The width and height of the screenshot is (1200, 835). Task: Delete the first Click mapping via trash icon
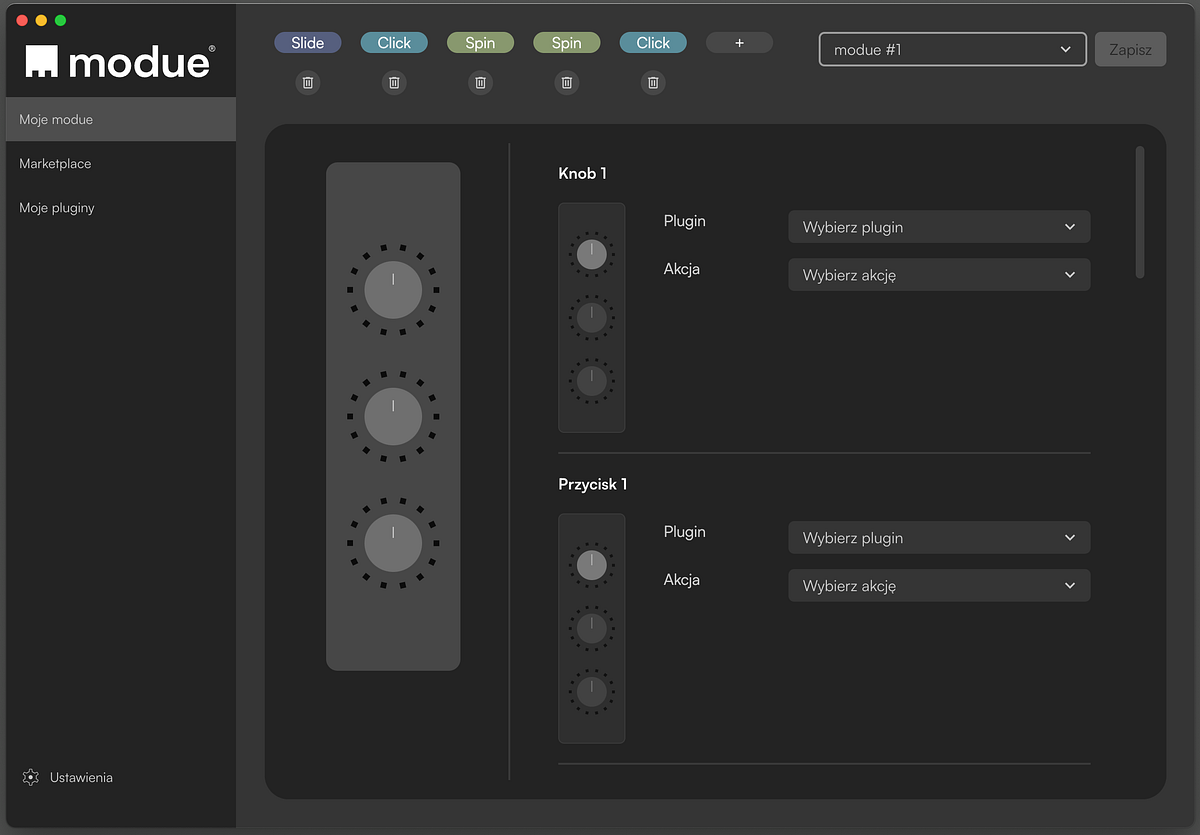[394, 83]
